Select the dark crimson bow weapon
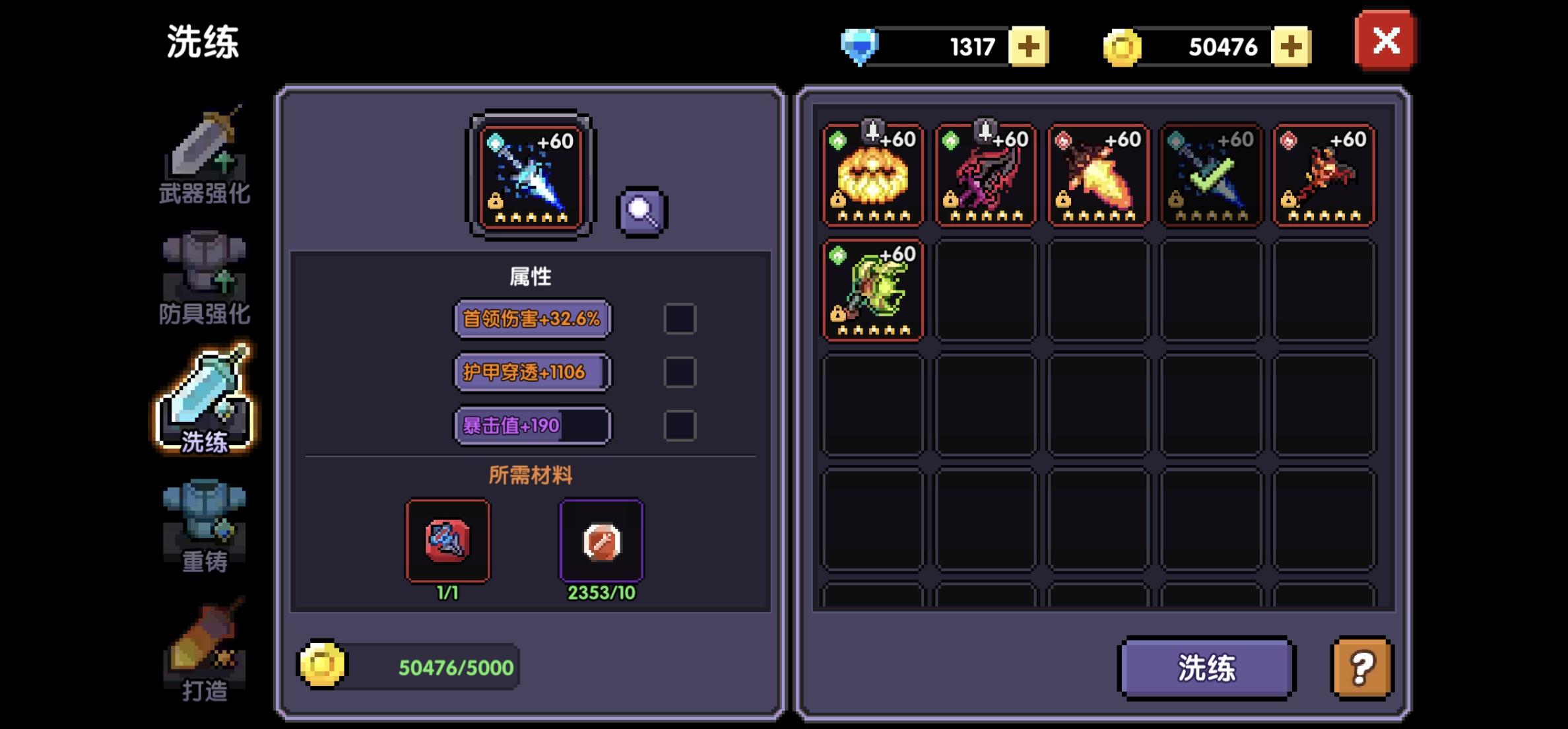This screenshot has width=1568, height=729. click(x=986, y=176)
